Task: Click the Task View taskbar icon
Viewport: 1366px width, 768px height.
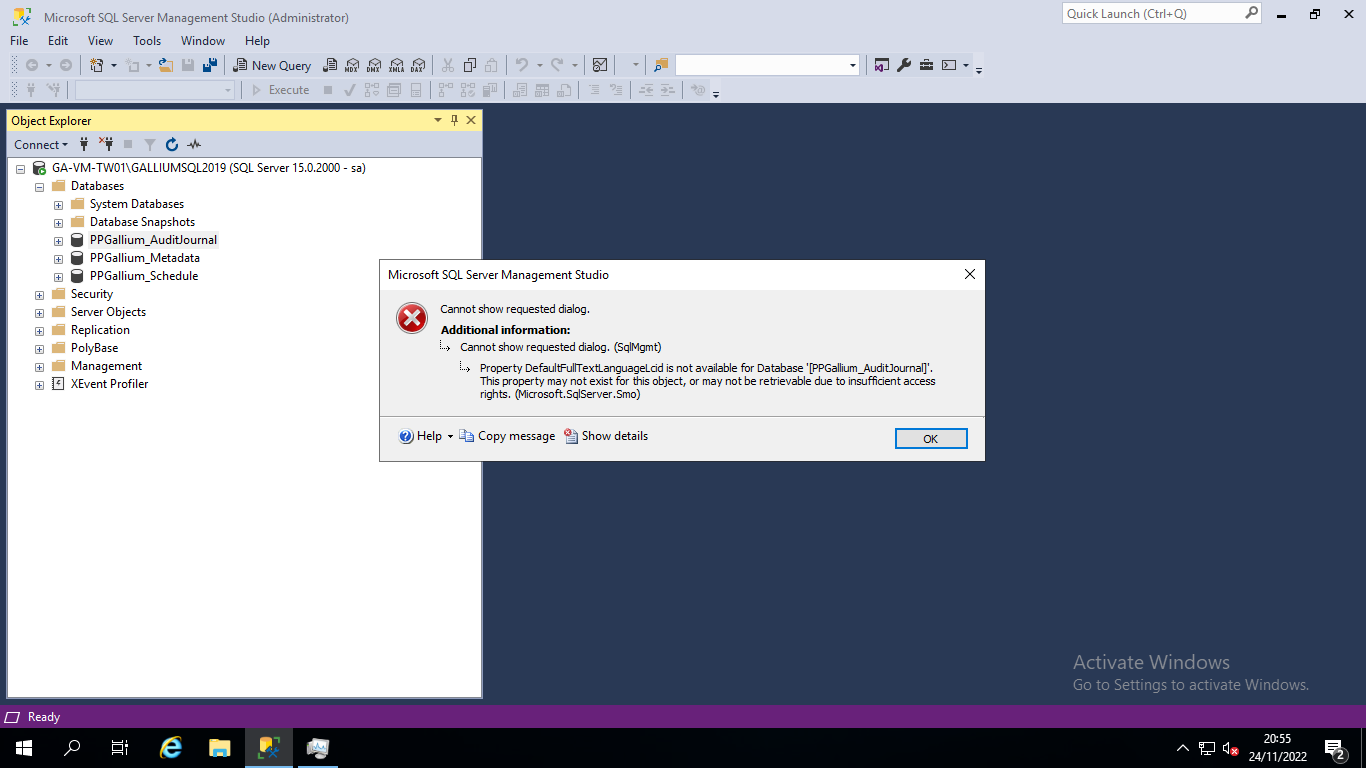Action: pos(120,747)
